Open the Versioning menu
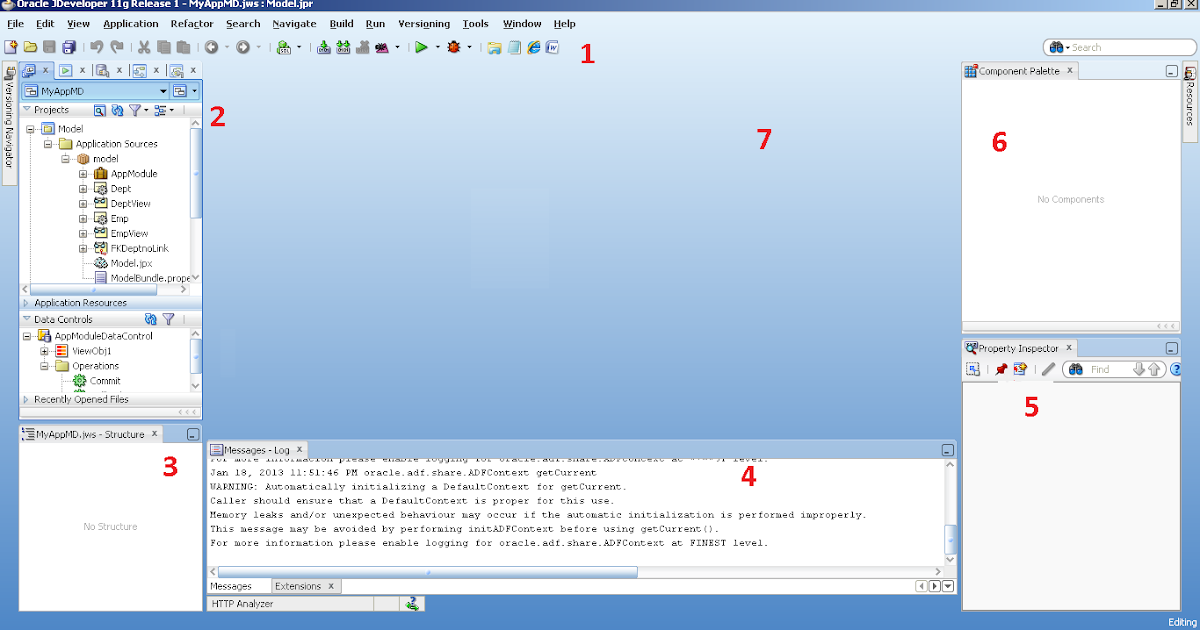The image size is (1200, 630). coord(424,23)
